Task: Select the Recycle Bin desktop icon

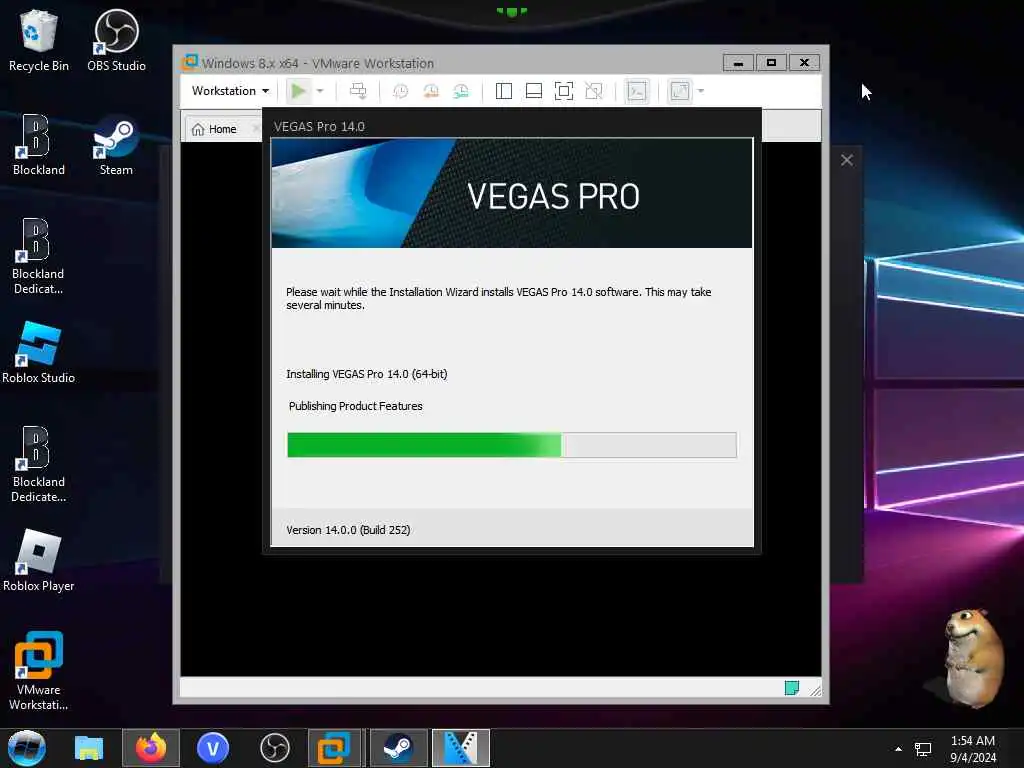Action: pos(39,41)
